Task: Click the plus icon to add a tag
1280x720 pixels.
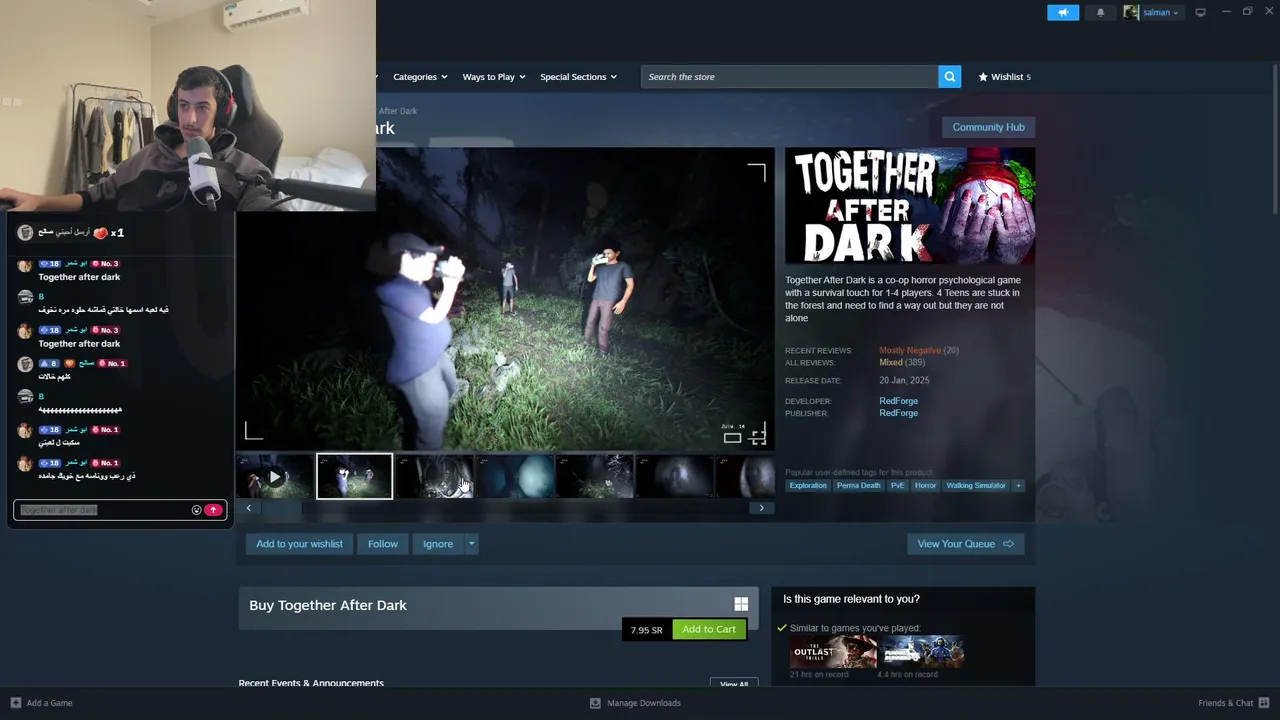Action: 1018,486
